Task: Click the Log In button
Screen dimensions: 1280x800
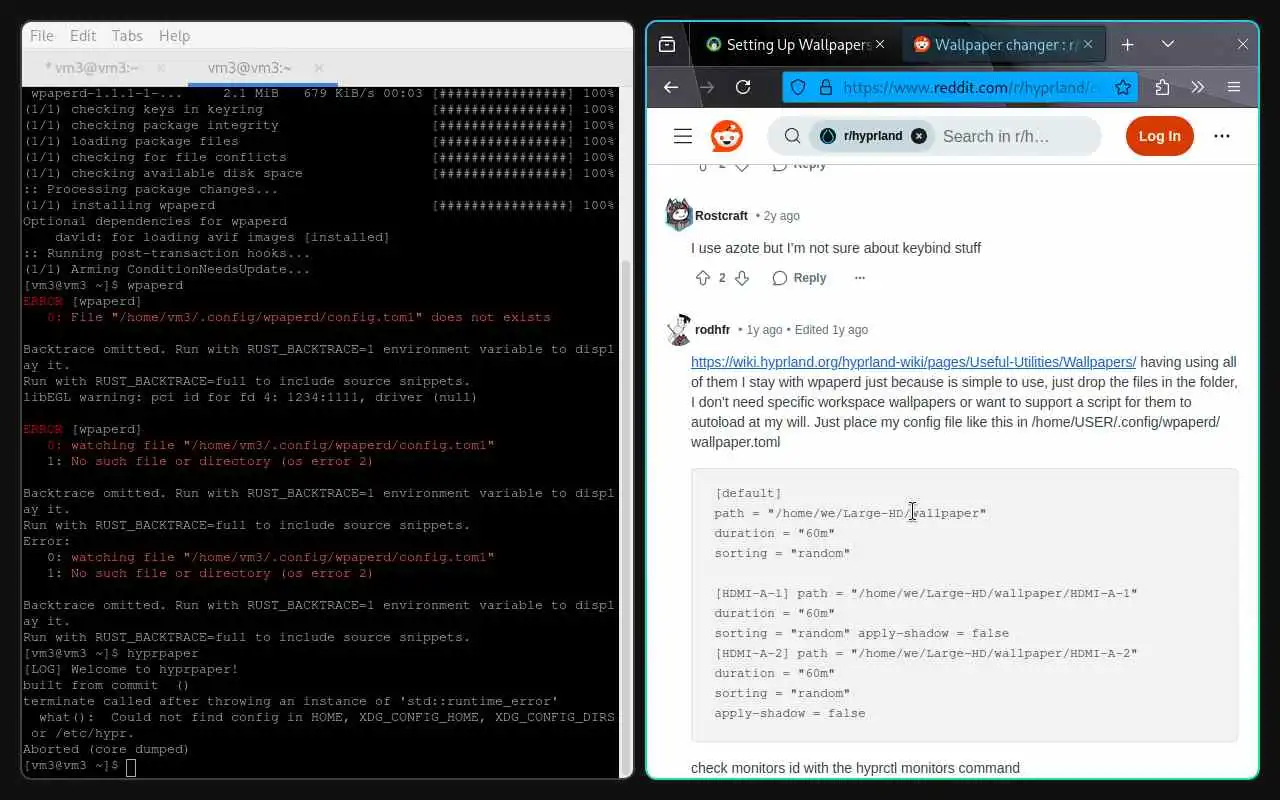Action: tap(1160, 136)
